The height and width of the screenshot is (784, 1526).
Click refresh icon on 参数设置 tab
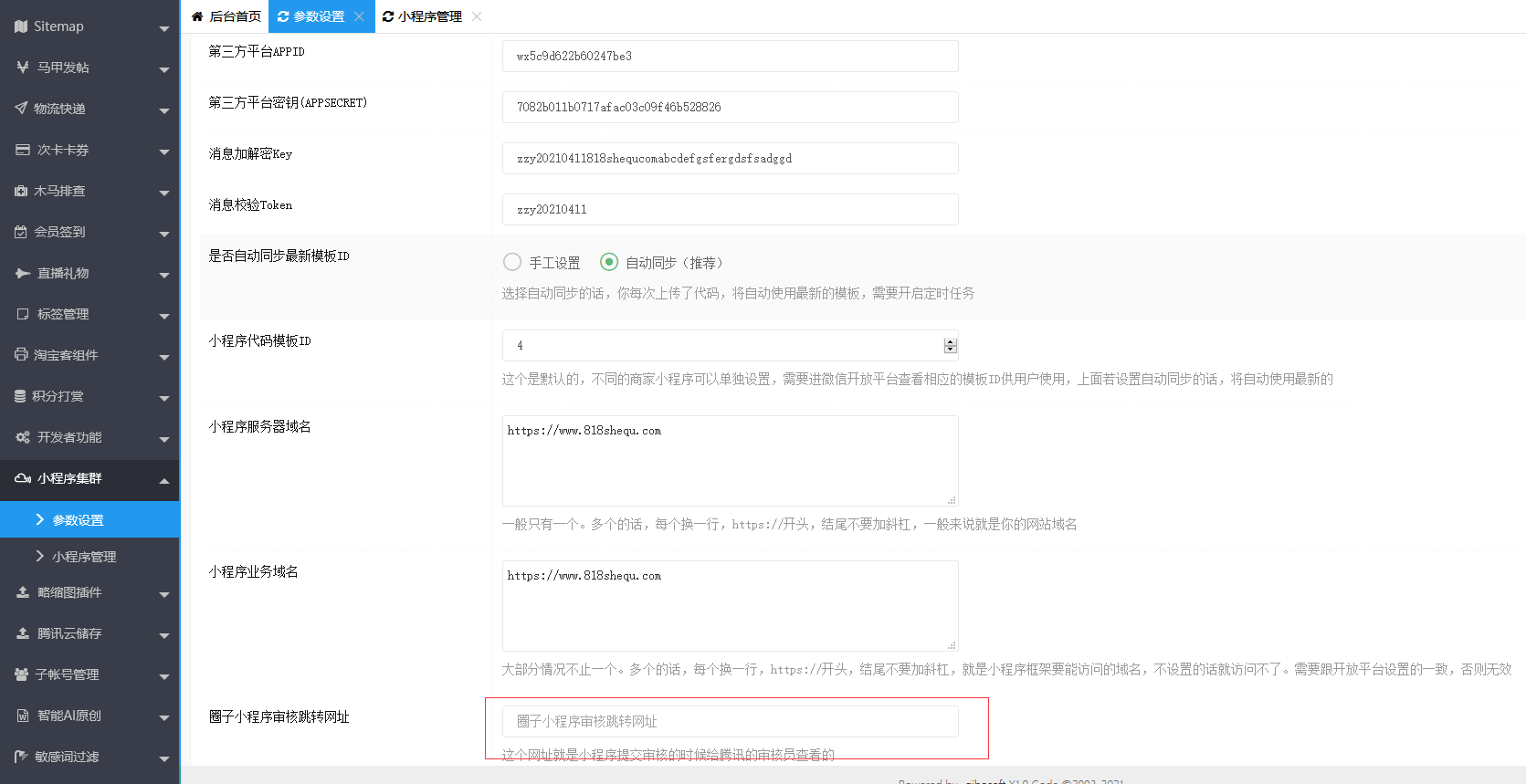pyautogui.click(x=283, y=16)
